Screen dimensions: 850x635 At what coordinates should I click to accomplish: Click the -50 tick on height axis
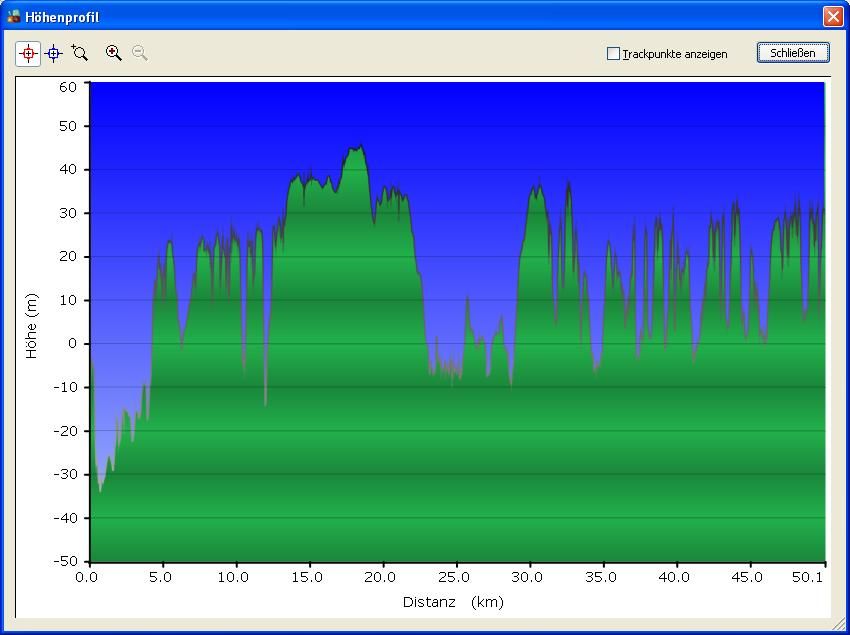point(64,561)
